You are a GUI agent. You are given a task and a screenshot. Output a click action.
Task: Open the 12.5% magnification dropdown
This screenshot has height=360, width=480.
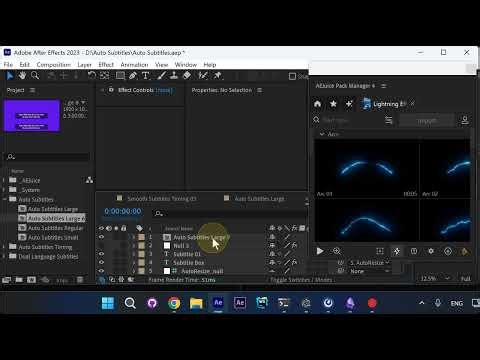[435, 278]
